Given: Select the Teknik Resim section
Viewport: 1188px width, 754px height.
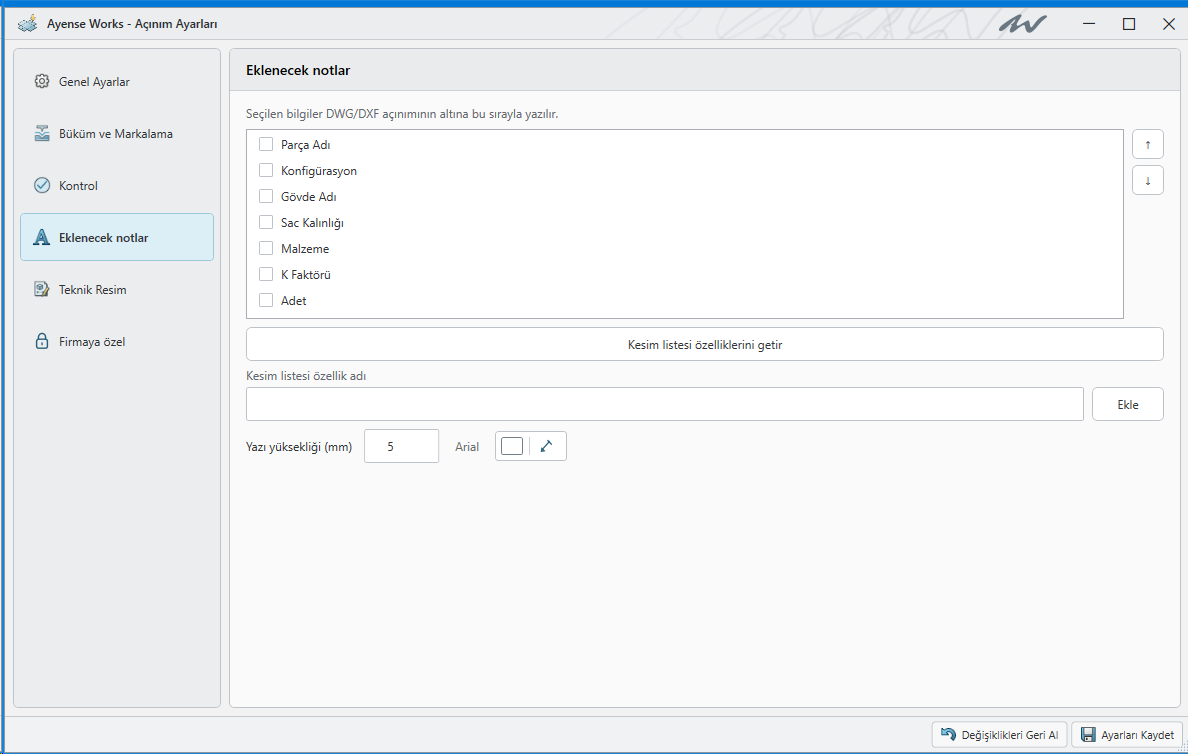Looking at the screenshot, I should pos(117,289).
